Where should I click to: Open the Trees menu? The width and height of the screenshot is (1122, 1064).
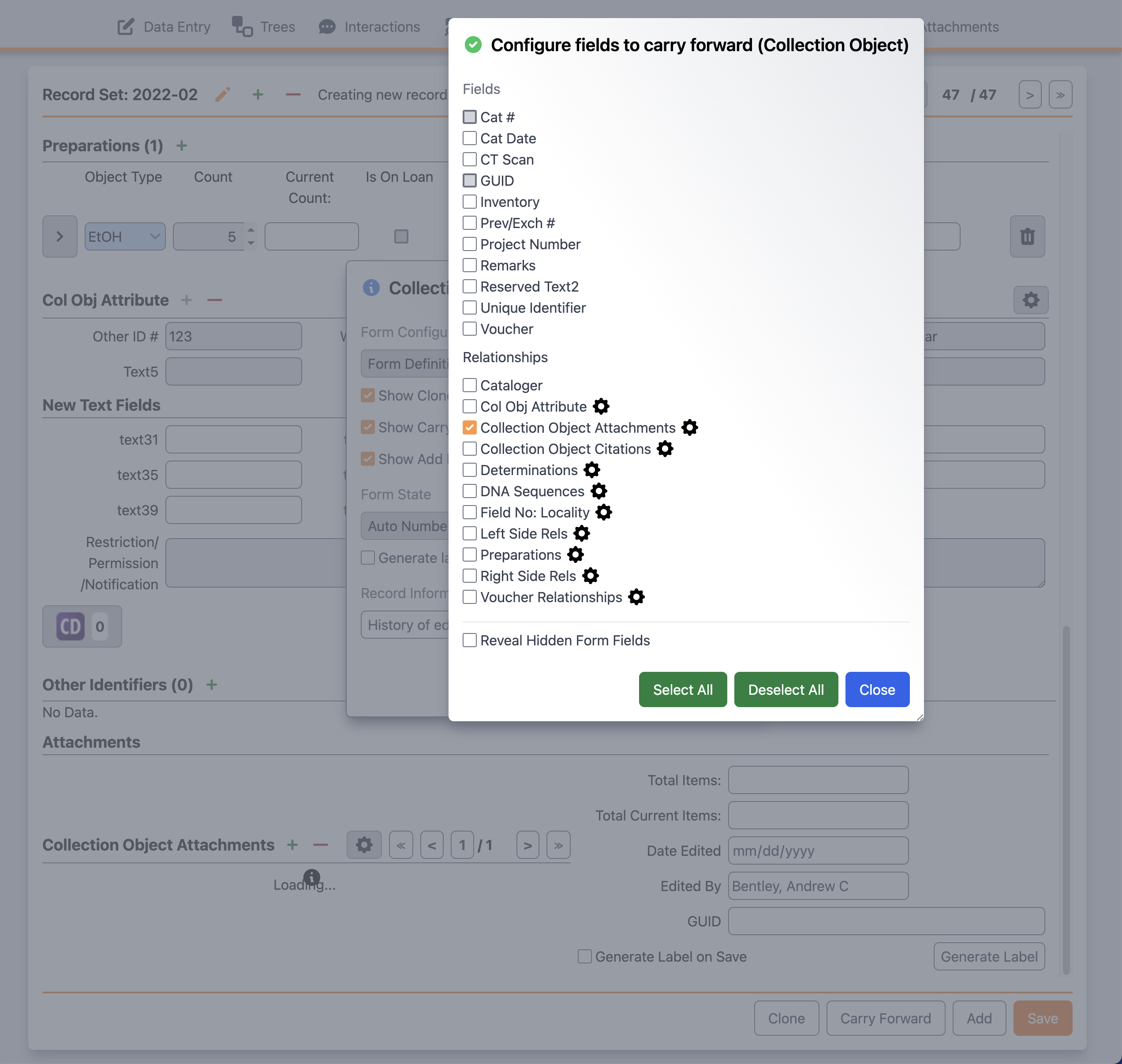[x=264, y=26]
